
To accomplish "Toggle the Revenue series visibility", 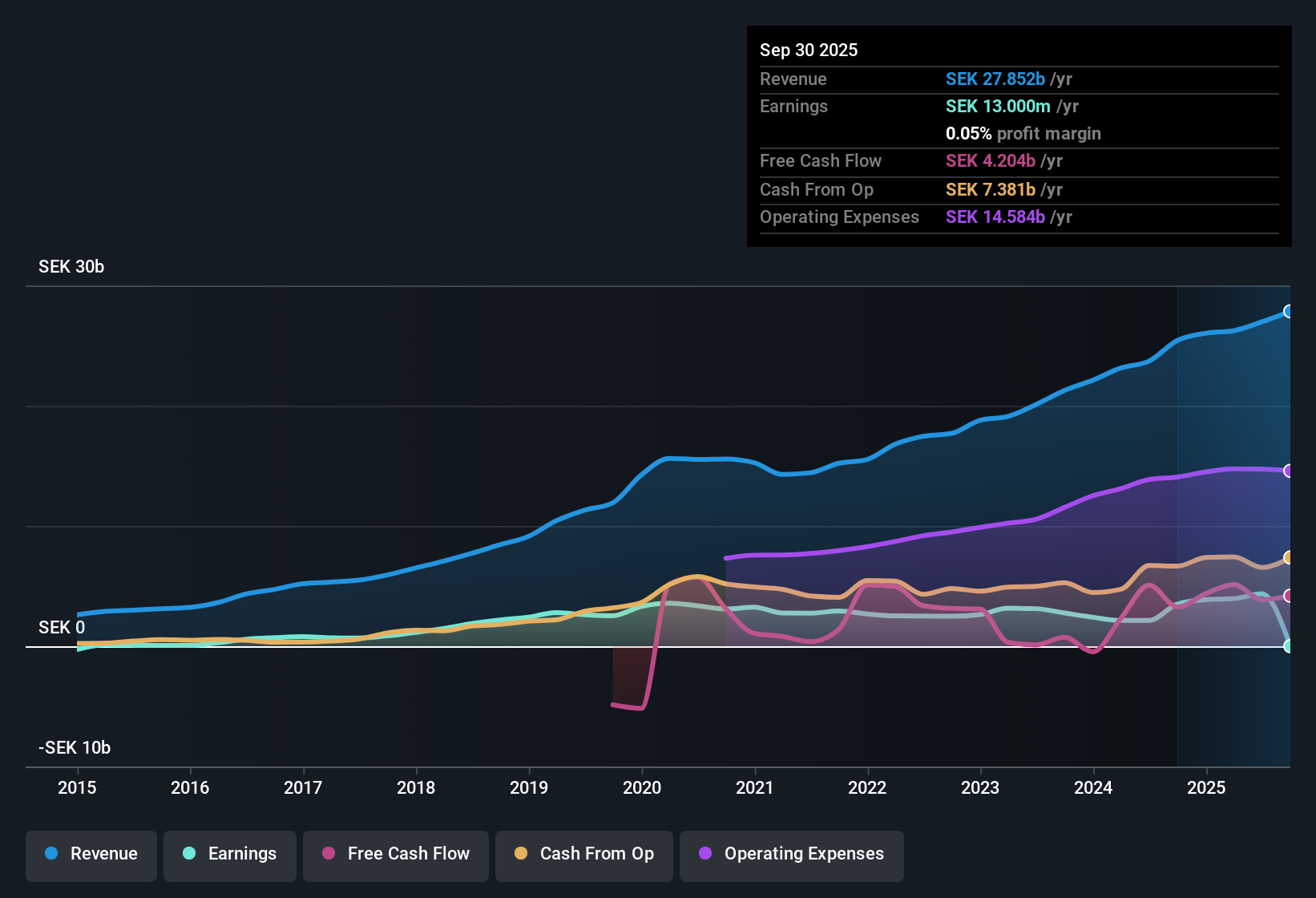I will click(91, 854).
